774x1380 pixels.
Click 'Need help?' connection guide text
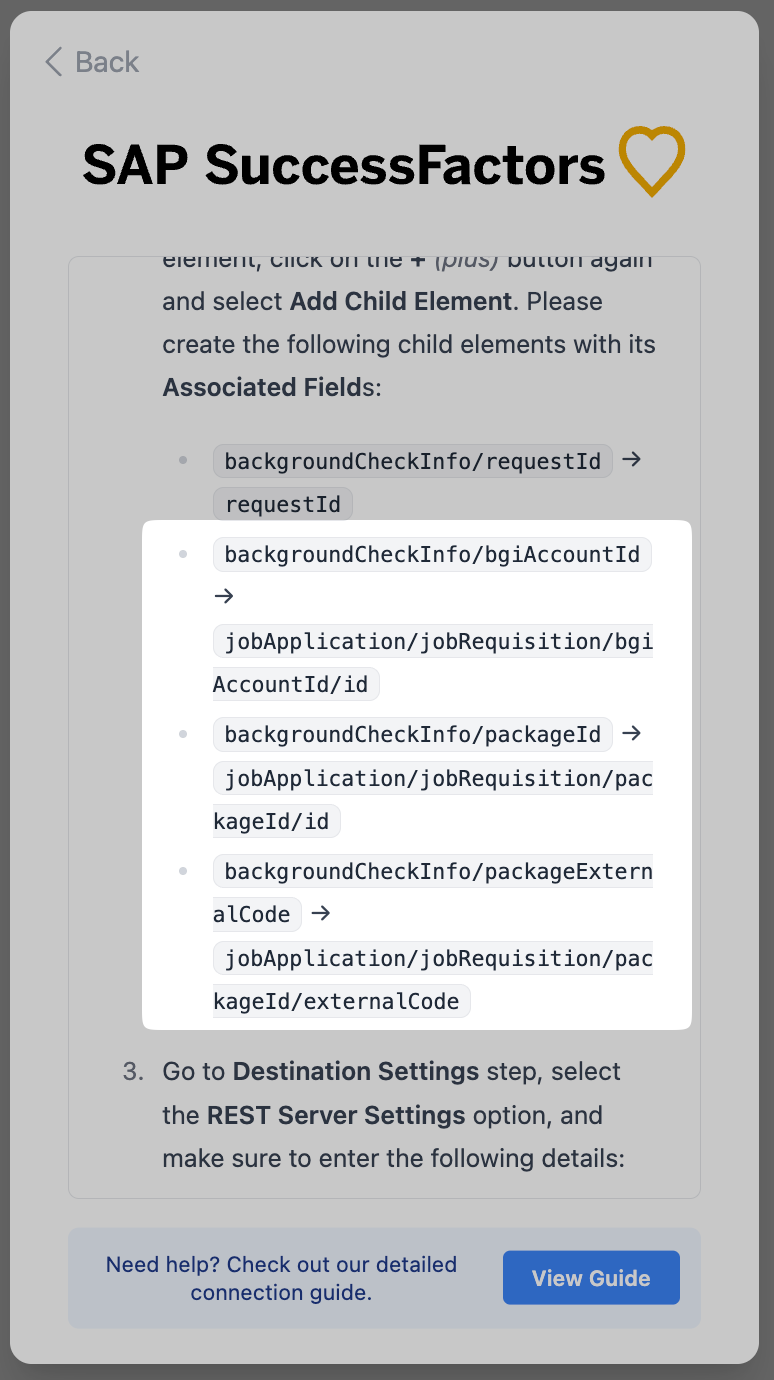(281, 1278)
